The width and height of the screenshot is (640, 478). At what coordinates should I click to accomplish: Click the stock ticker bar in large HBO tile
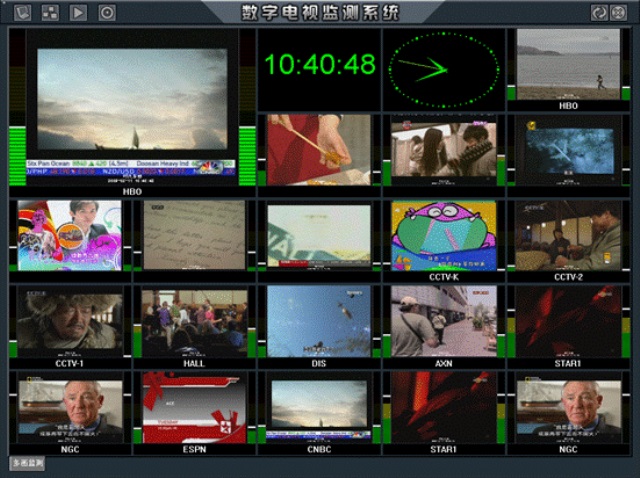(x=131, y=168)
